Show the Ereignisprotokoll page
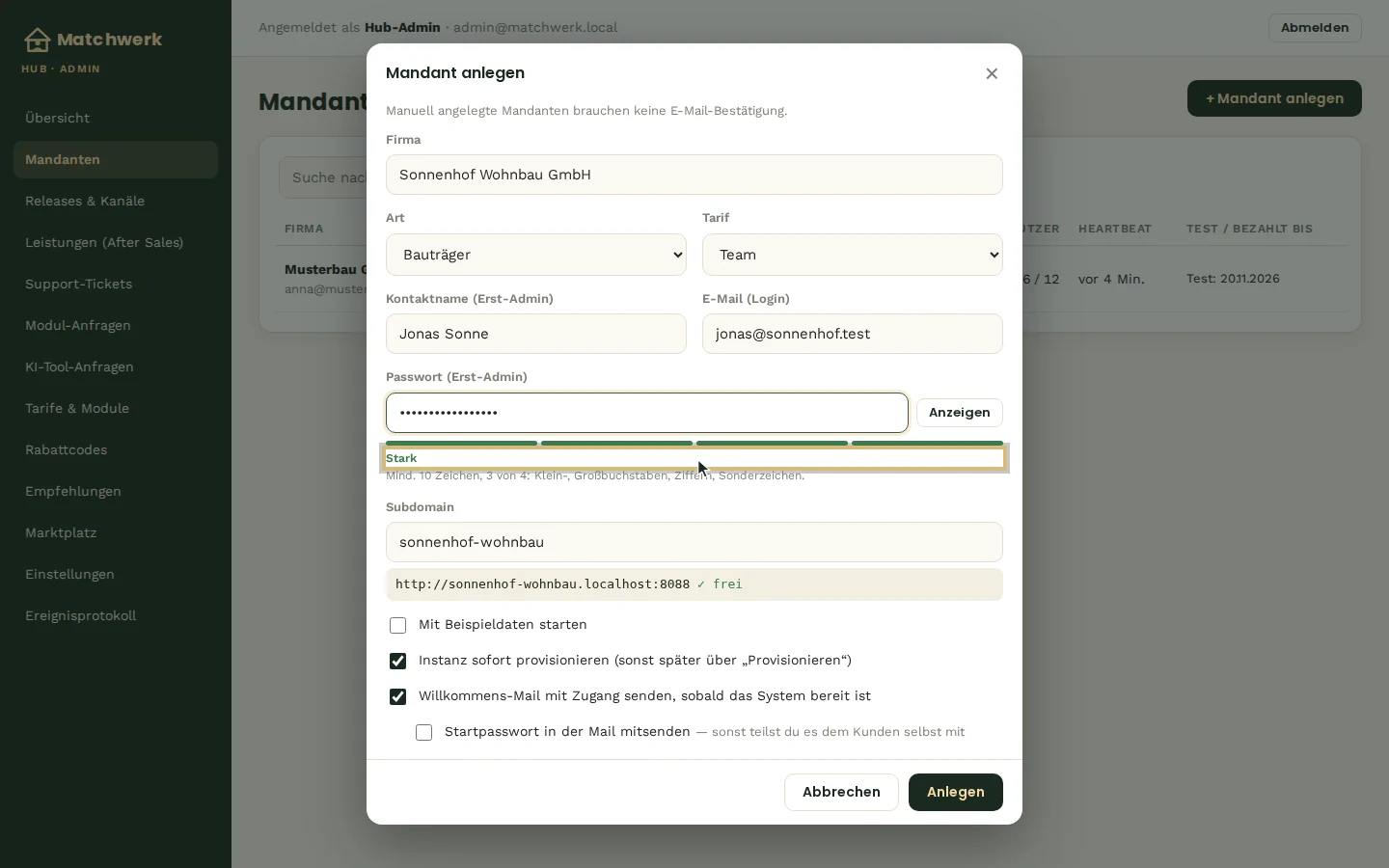This screenshot has width=1389, height=868. click(116, 615)
